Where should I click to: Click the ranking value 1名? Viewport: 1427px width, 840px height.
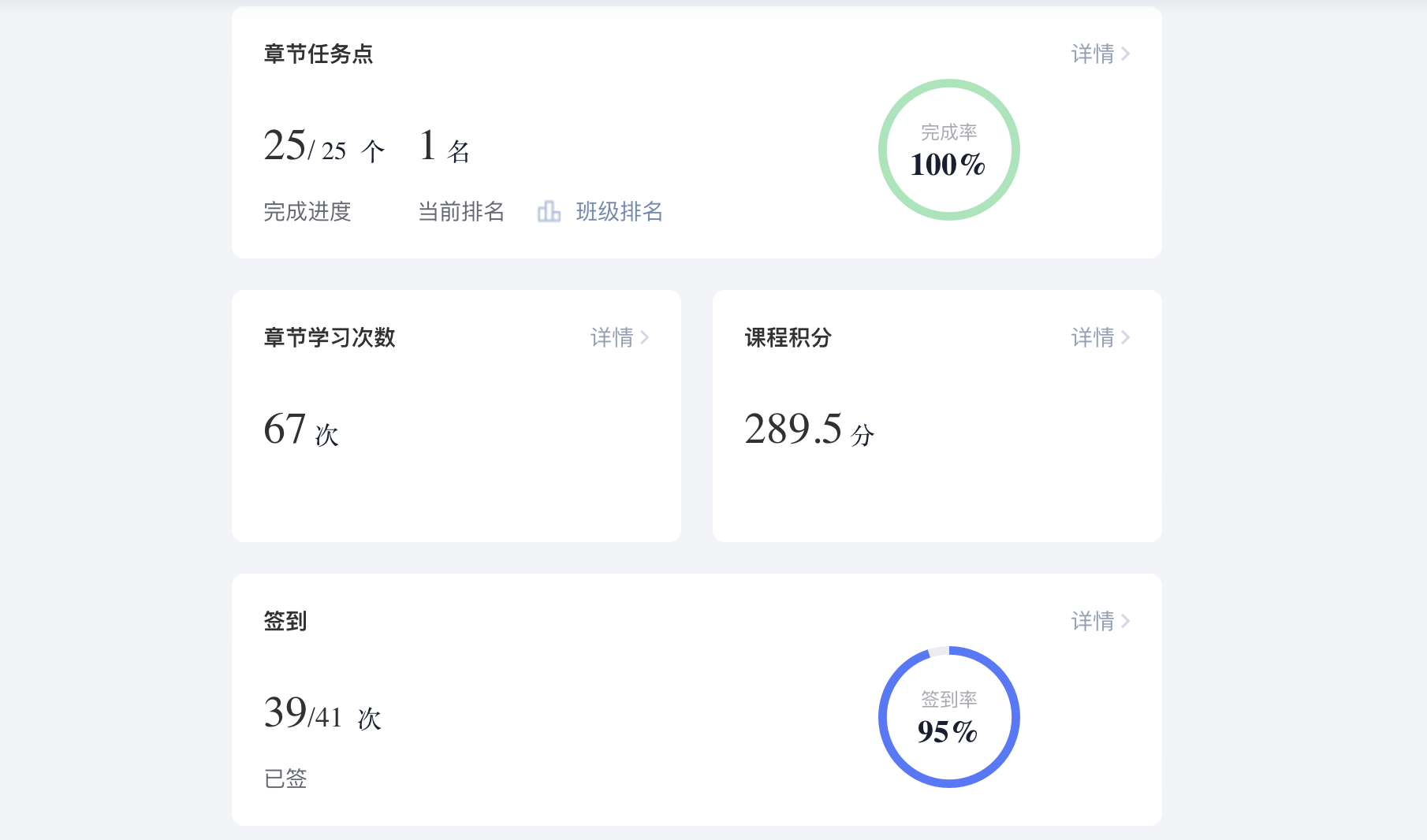click(x=442, y=146)
